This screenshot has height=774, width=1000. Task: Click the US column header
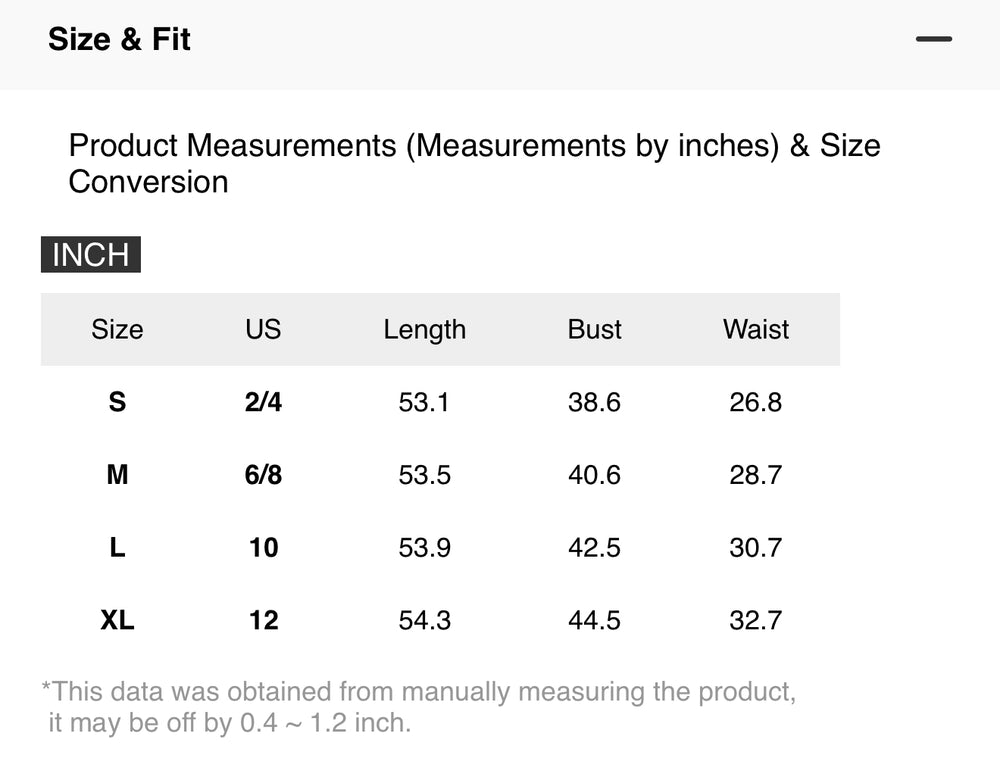[x=263, y=330]
